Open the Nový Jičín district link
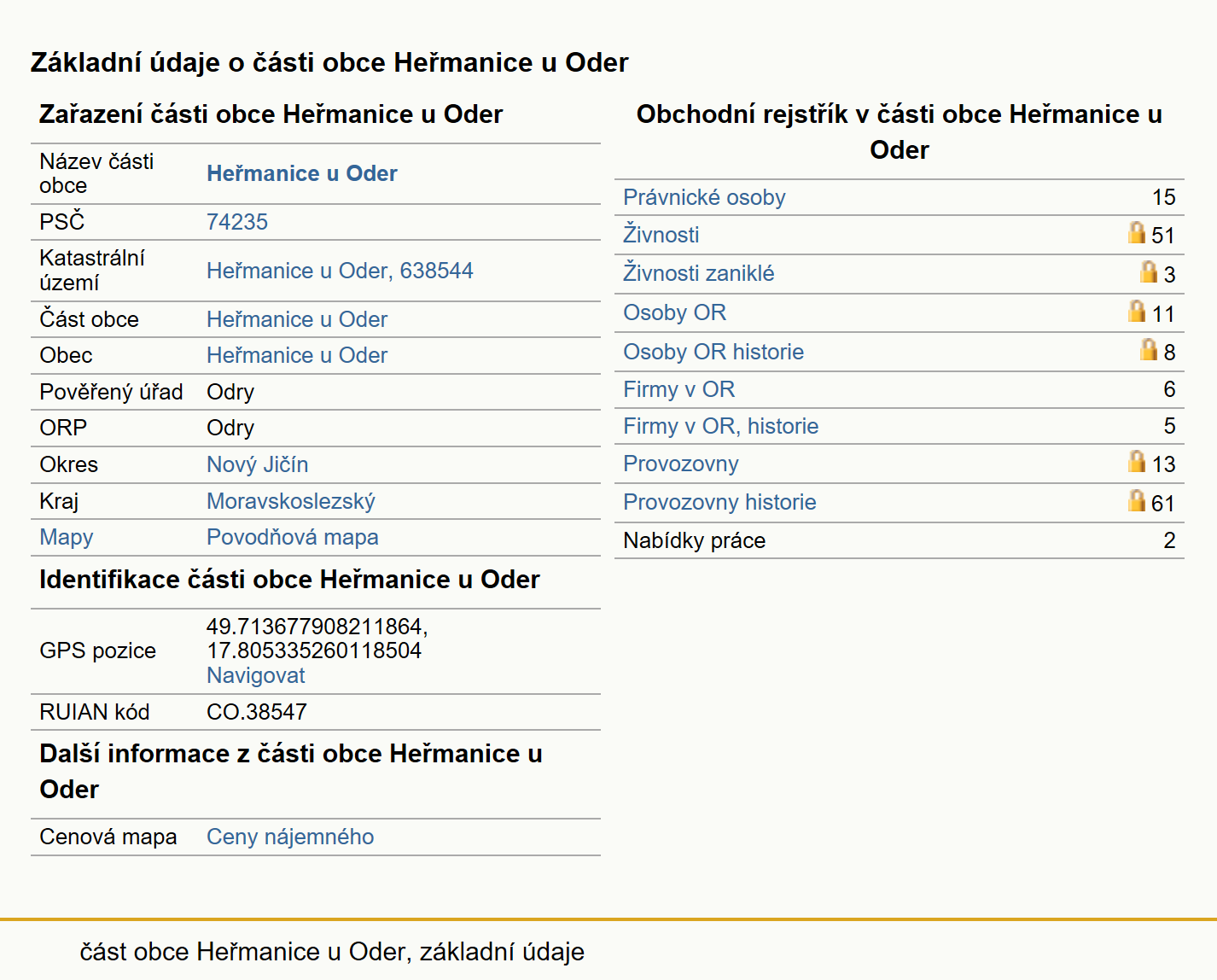The image size is (1217, 980). coord(258,464)
